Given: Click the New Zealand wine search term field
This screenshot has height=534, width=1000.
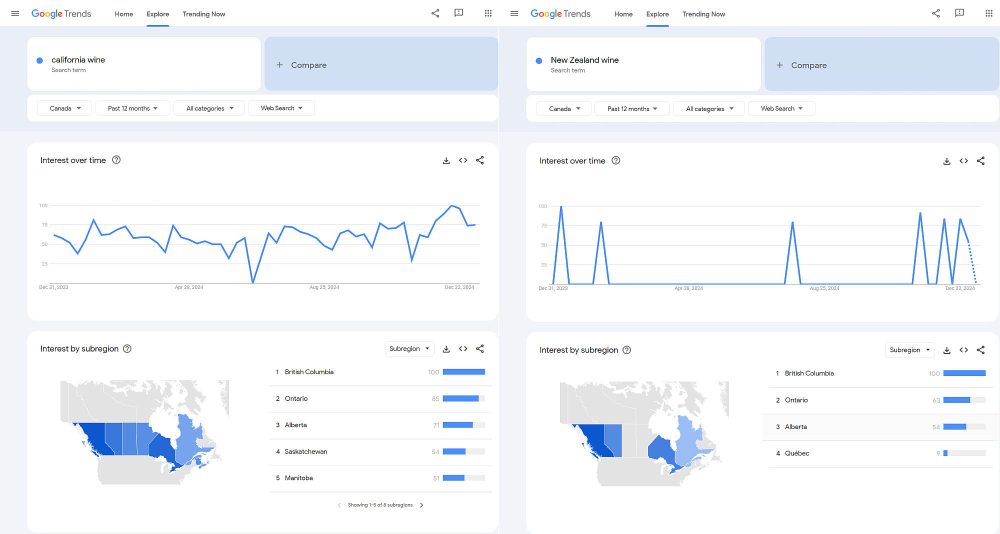Looking at the screenshot, I should pos(643,64).
